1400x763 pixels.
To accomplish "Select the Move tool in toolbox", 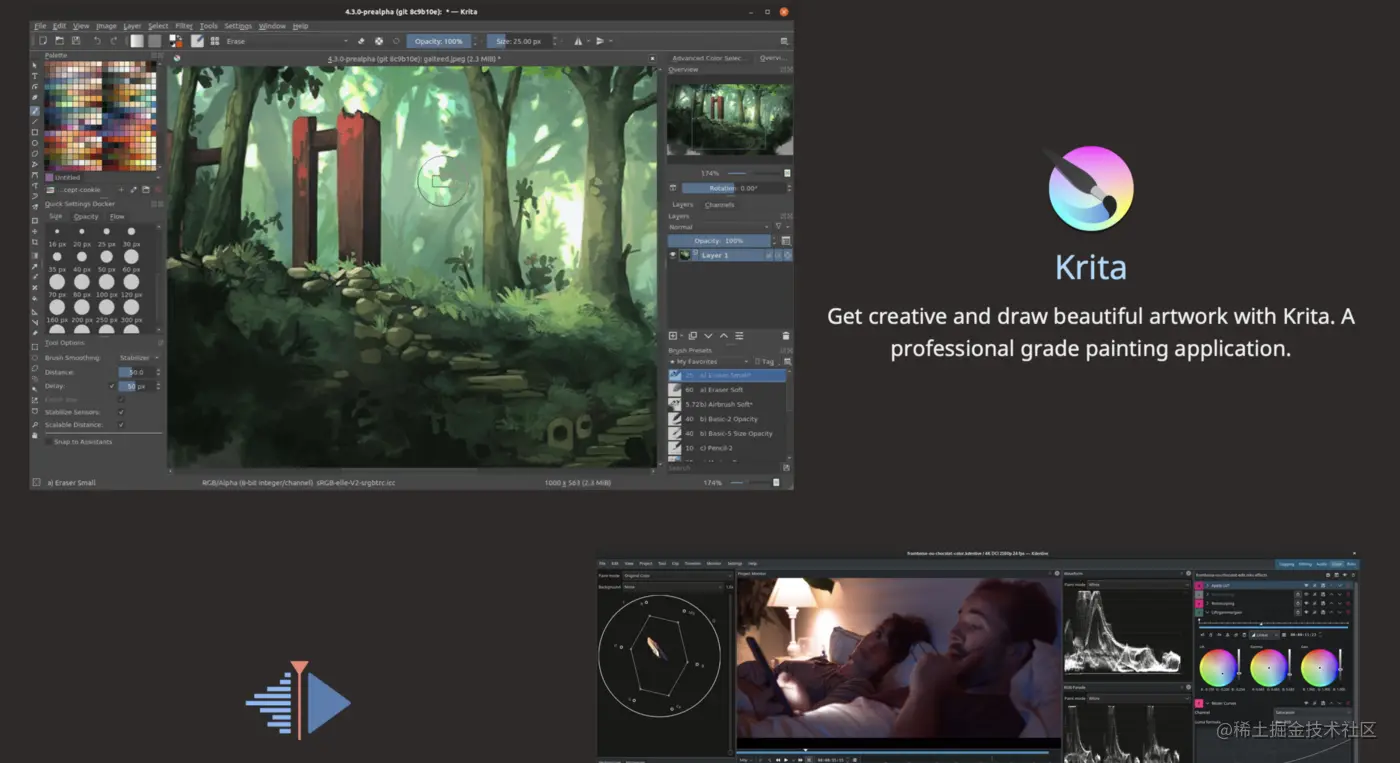I will tap(35, 231).
